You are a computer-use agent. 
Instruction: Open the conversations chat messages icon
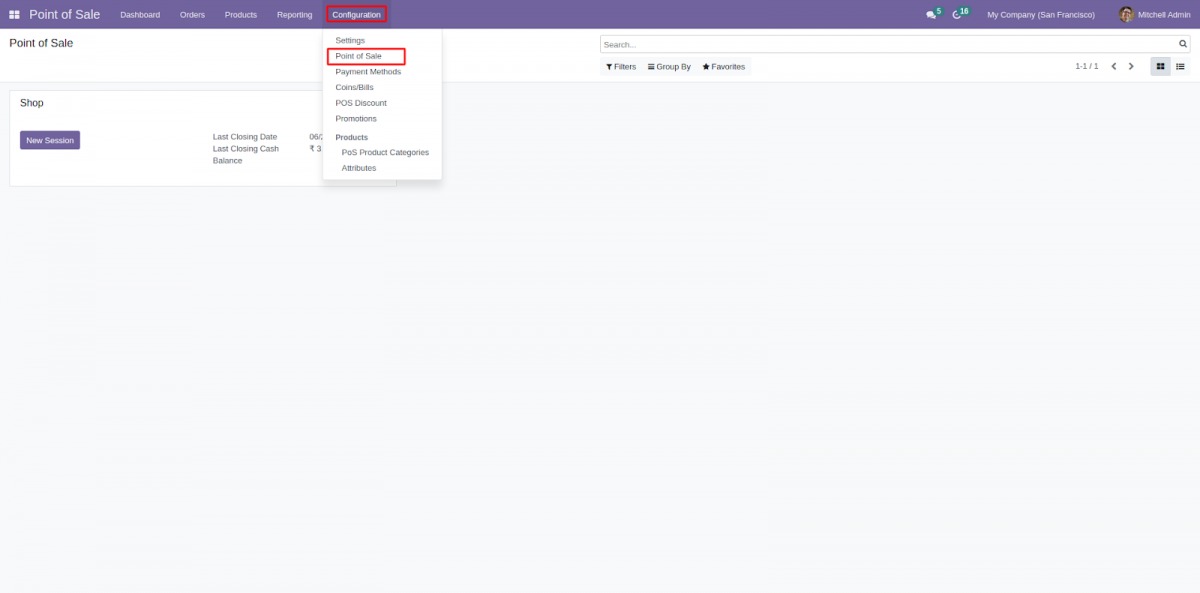(931, 15)
